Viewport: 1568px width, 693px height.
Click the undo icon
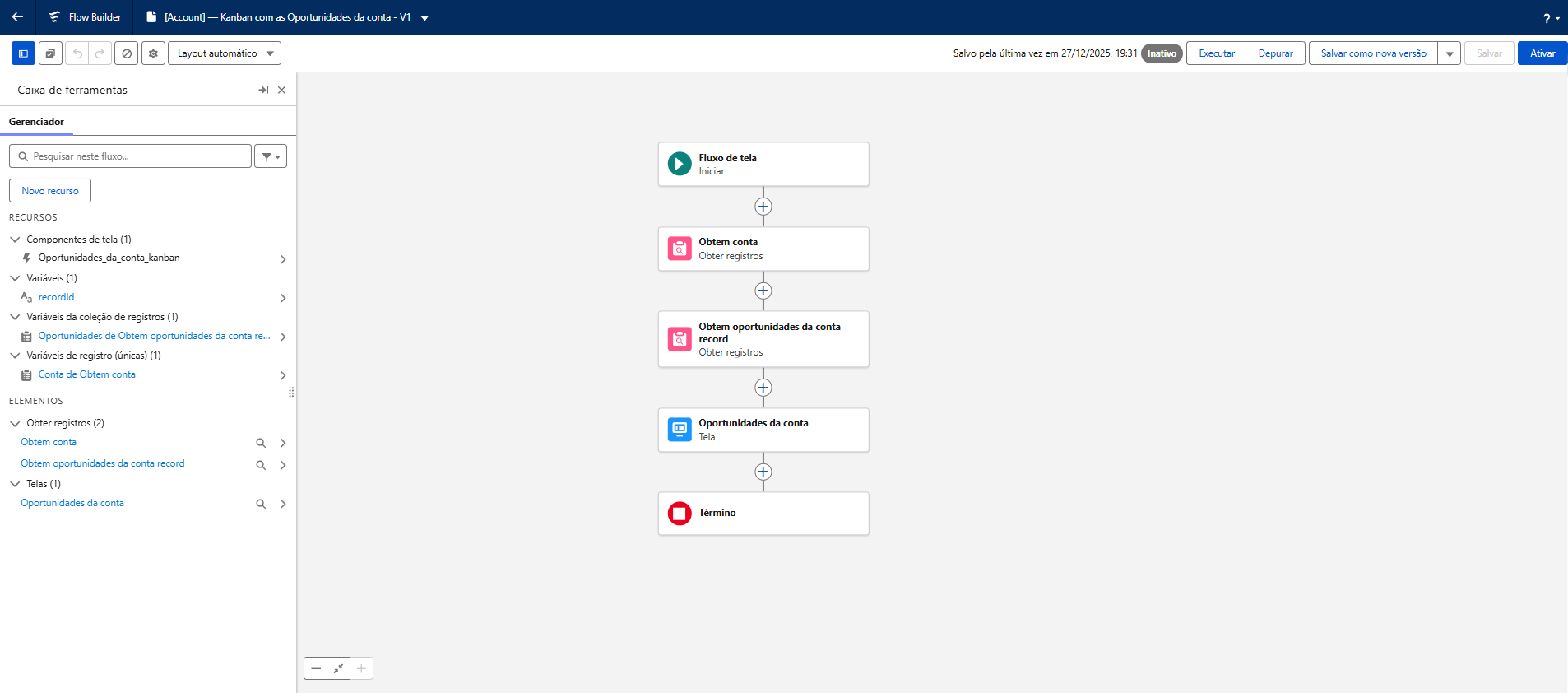coord(77,53)
